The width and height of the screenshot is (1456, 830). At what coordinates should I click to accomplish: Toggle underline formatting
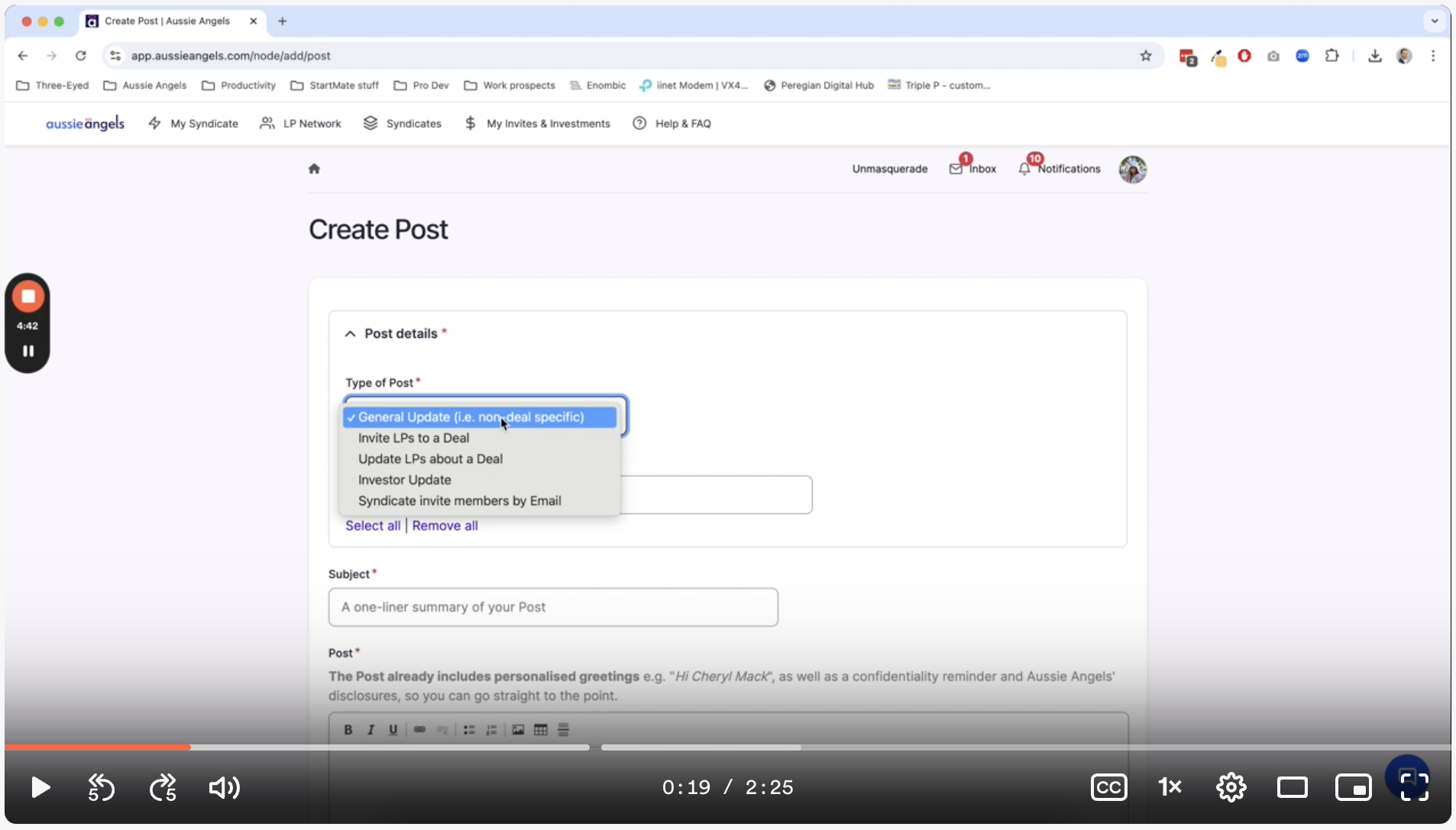(393, 730)
